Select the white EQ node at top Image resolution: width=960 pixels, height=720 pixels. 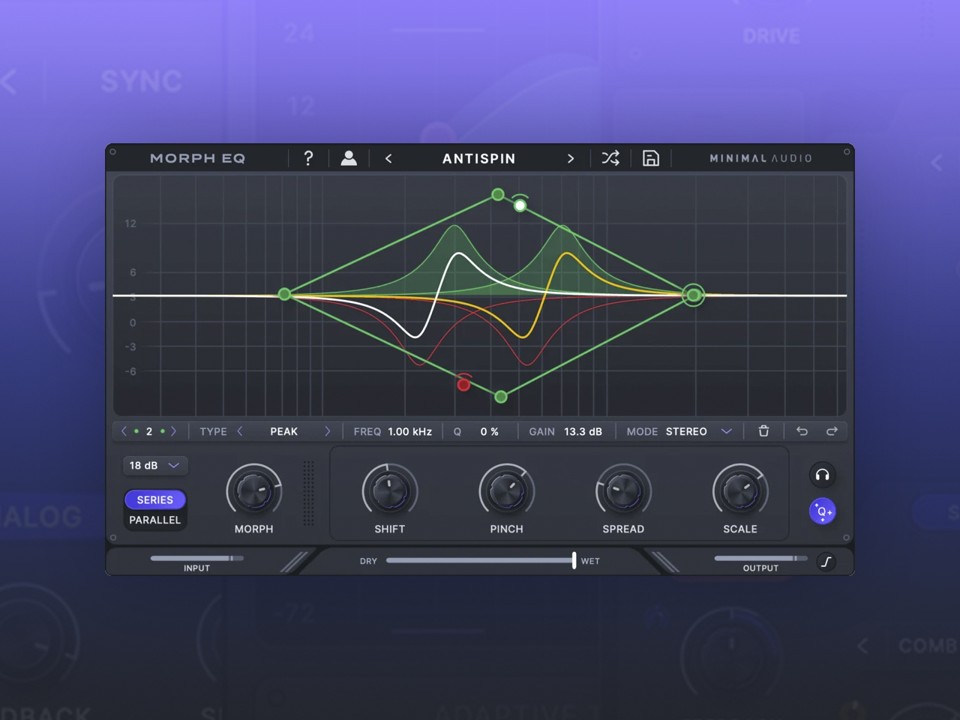point(520,205)
